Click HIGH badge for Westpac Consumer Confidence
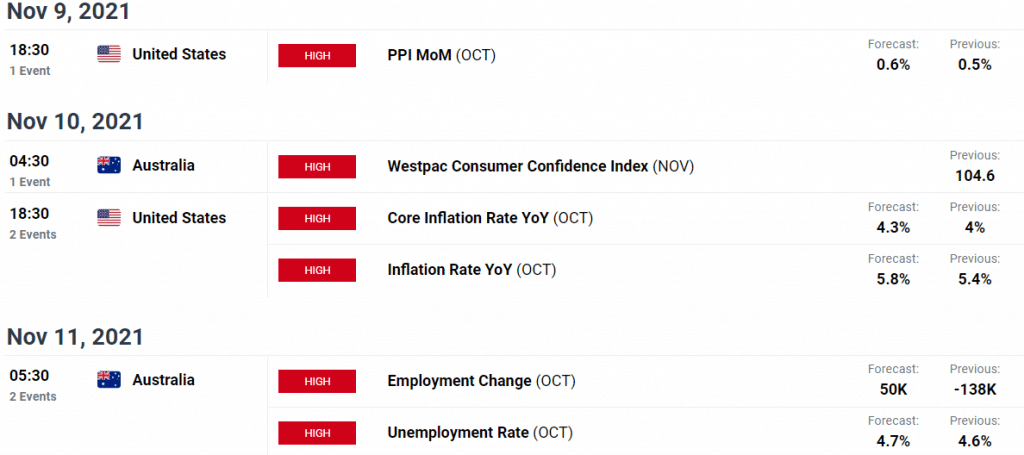This screenshot has height=455, width=1024. pyautogui.click(x=317, y=166)
